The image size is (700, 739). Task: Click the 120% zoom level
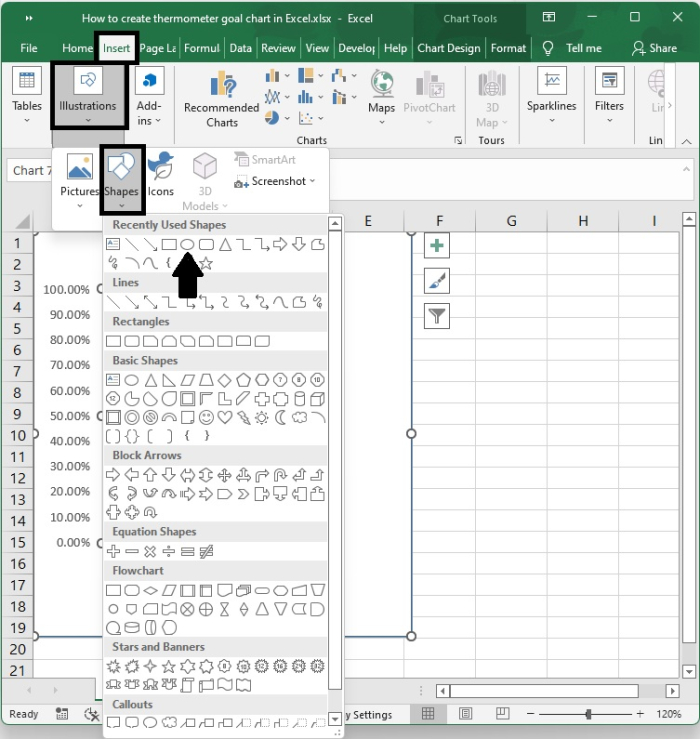pos(668,714)
